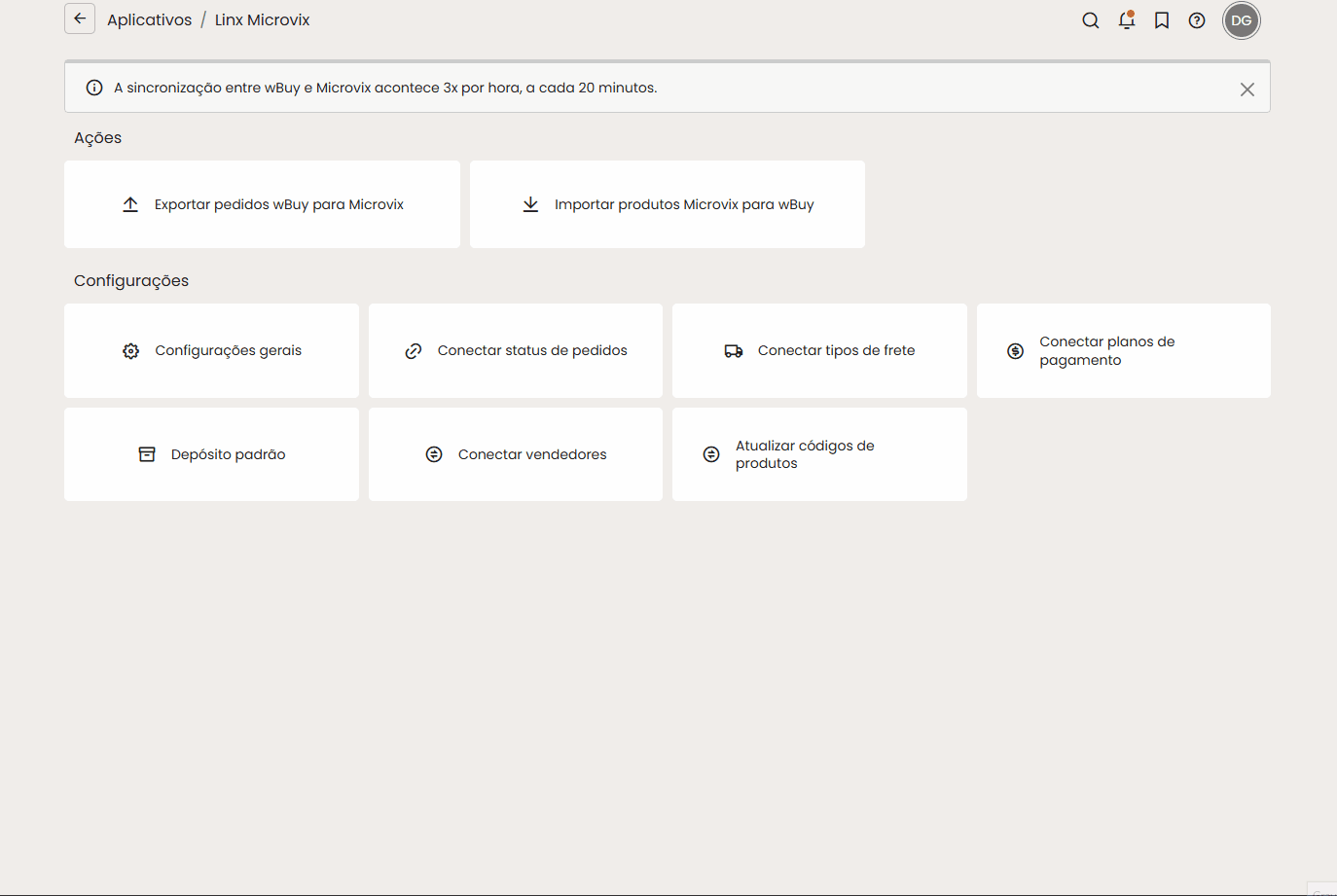The height and width of the screenshot is (896, 1337).
Task: Go to Aplicativos breadcrumb
Action: [150, 19]
